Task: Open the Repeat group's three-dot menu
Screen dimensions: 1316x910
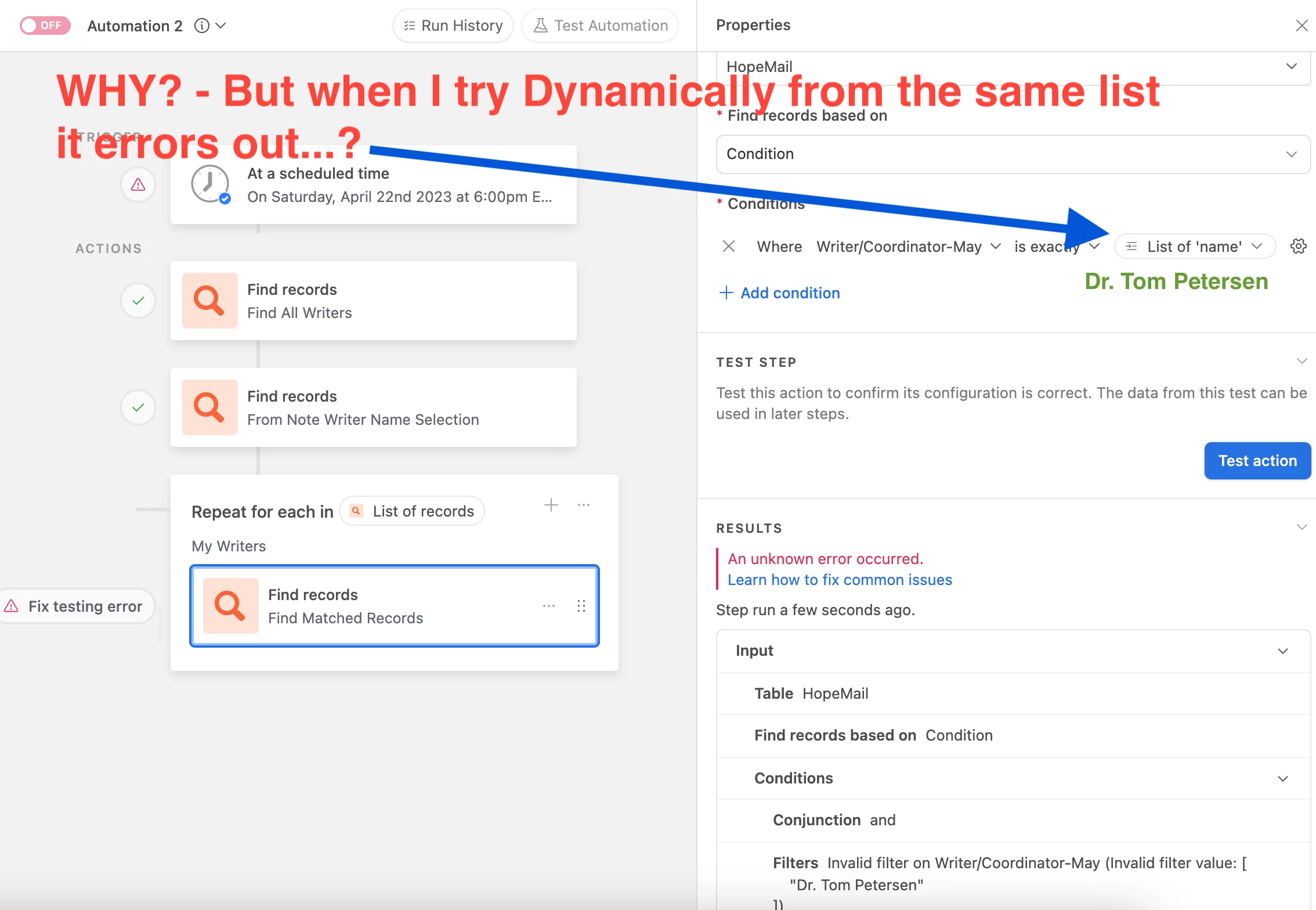Action: click(584, 505)
